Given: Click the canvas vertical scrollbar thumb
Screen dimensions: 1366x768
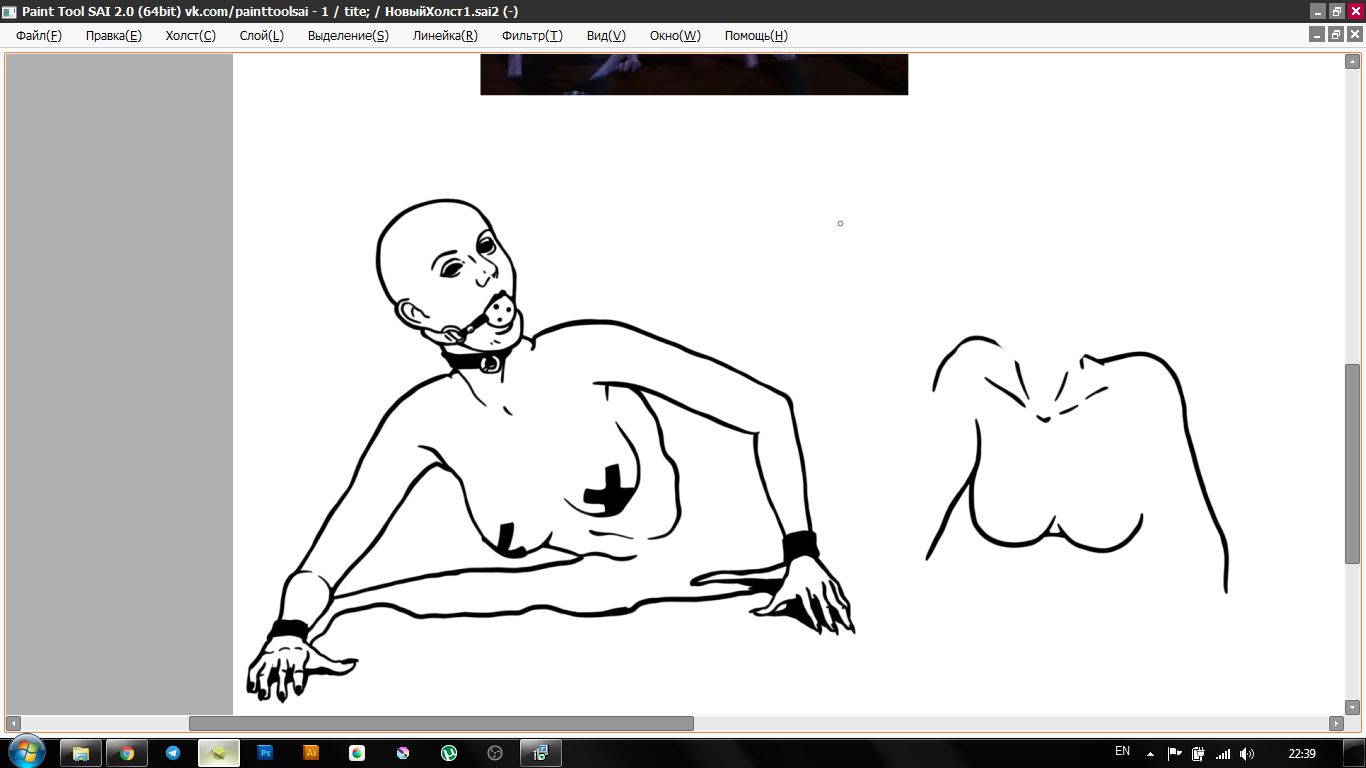Looking at the screenshot, I should click(1352, 463).
